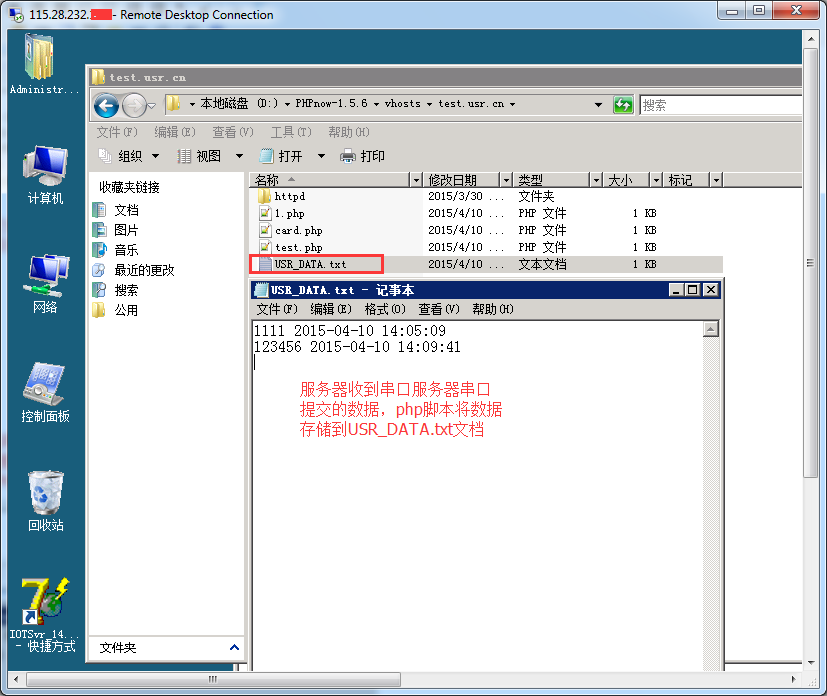Open the httpd folder

click(x=289, y=197)
